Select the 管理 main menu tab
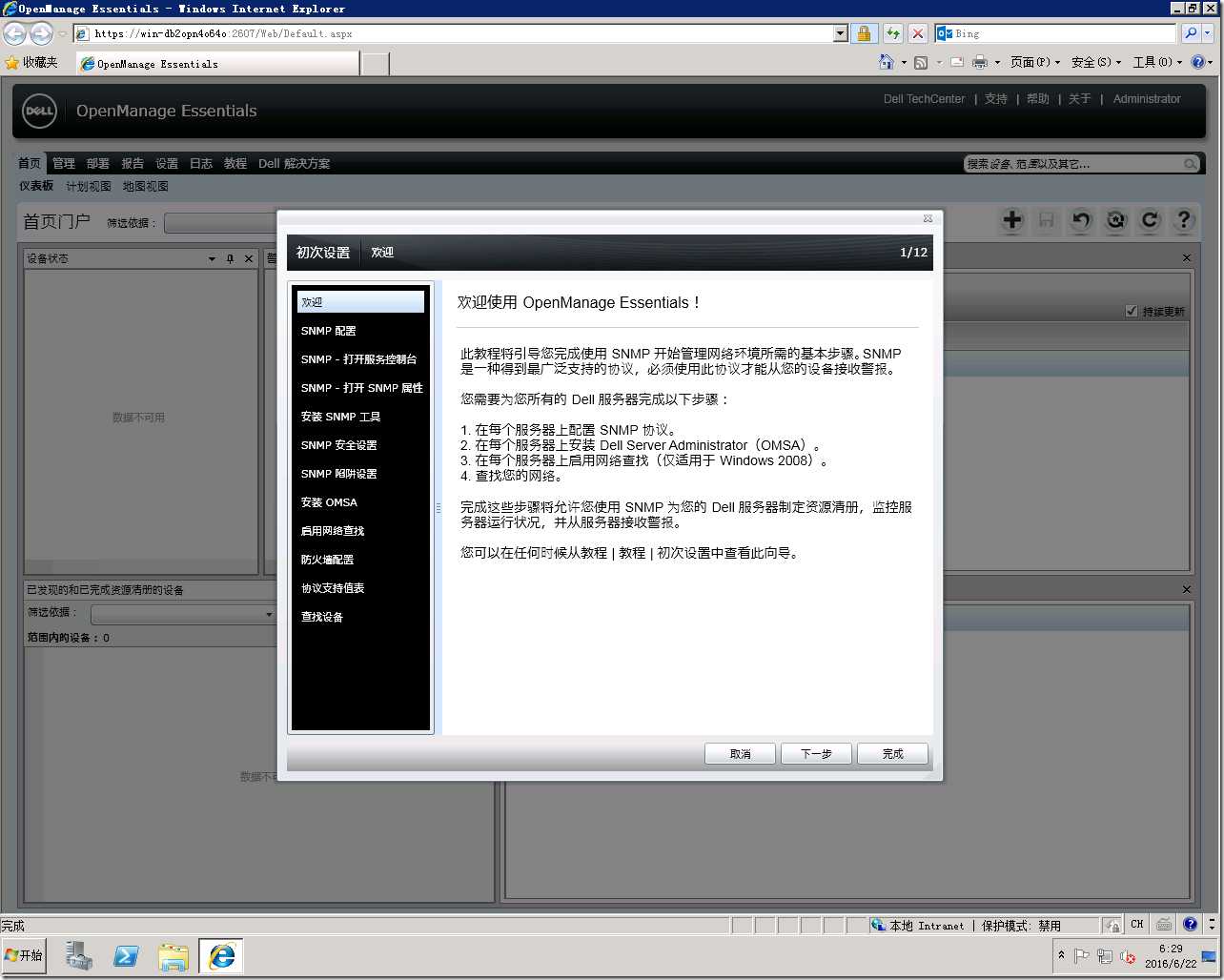Screen dimensions: 1224x980 point(64,163)
